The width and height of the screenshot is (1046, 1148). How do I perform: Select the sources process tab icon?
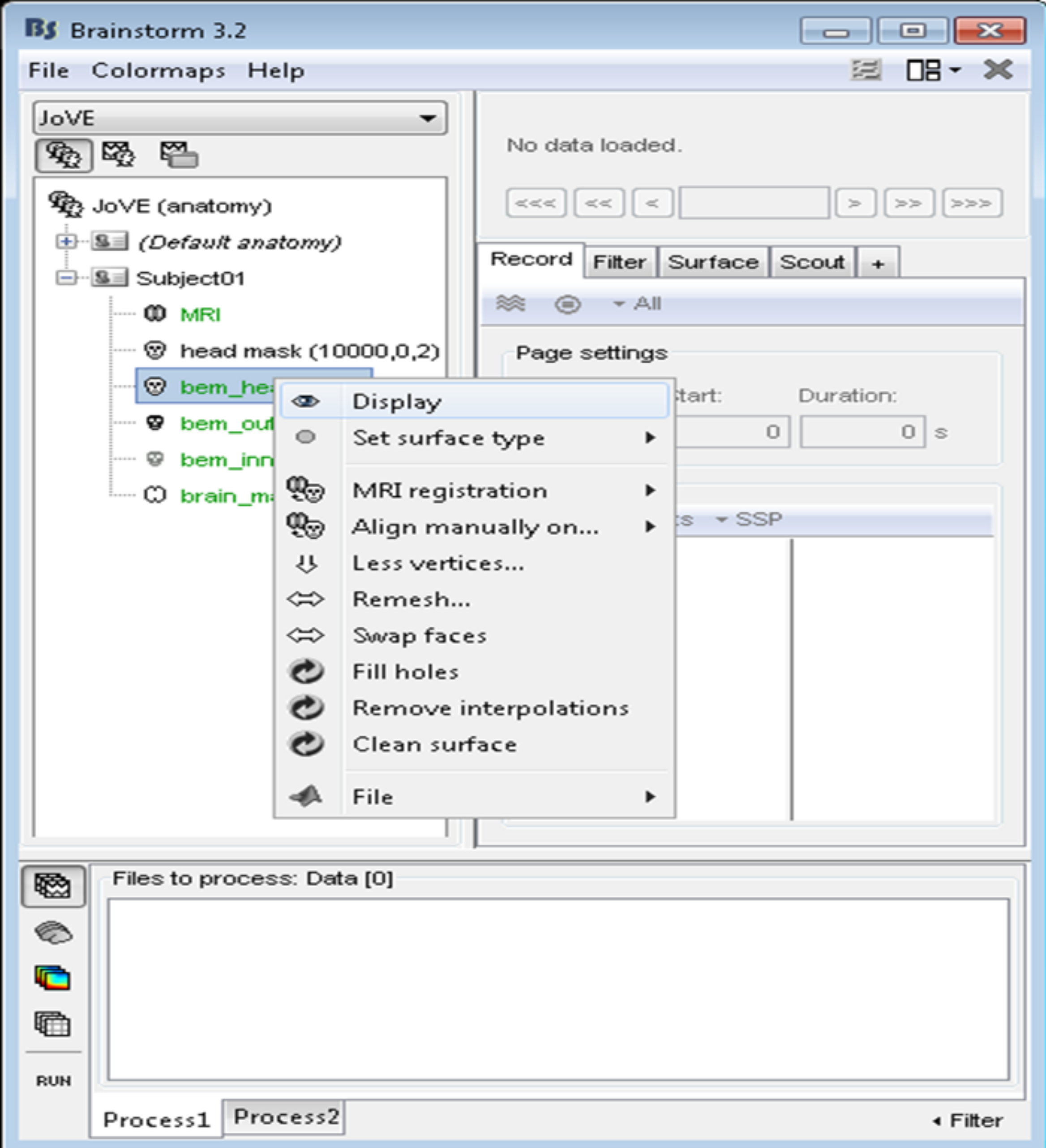[x=53, y=932]
